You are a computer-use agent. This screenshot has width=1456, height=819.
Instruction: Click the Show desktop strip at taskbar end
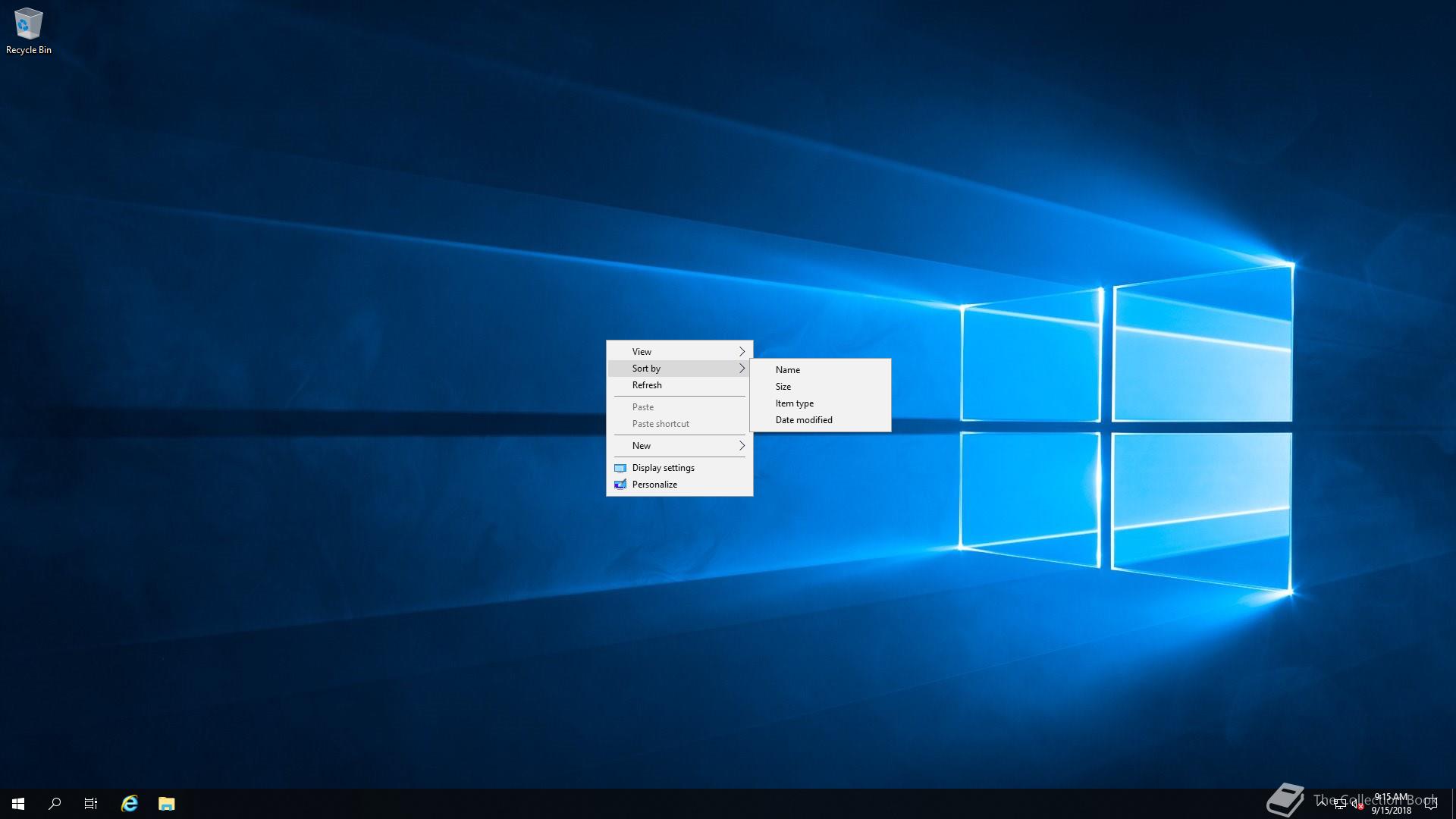coord(1453,804)
